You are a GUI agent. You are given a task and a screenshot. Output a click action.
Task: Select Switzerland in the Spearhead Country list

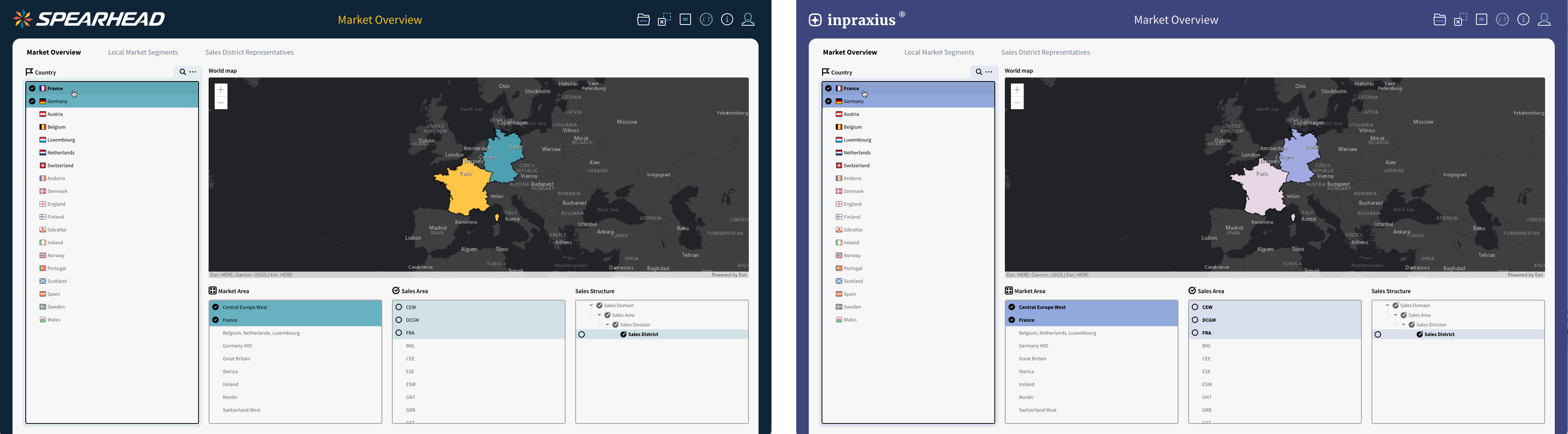click(60, 165)
